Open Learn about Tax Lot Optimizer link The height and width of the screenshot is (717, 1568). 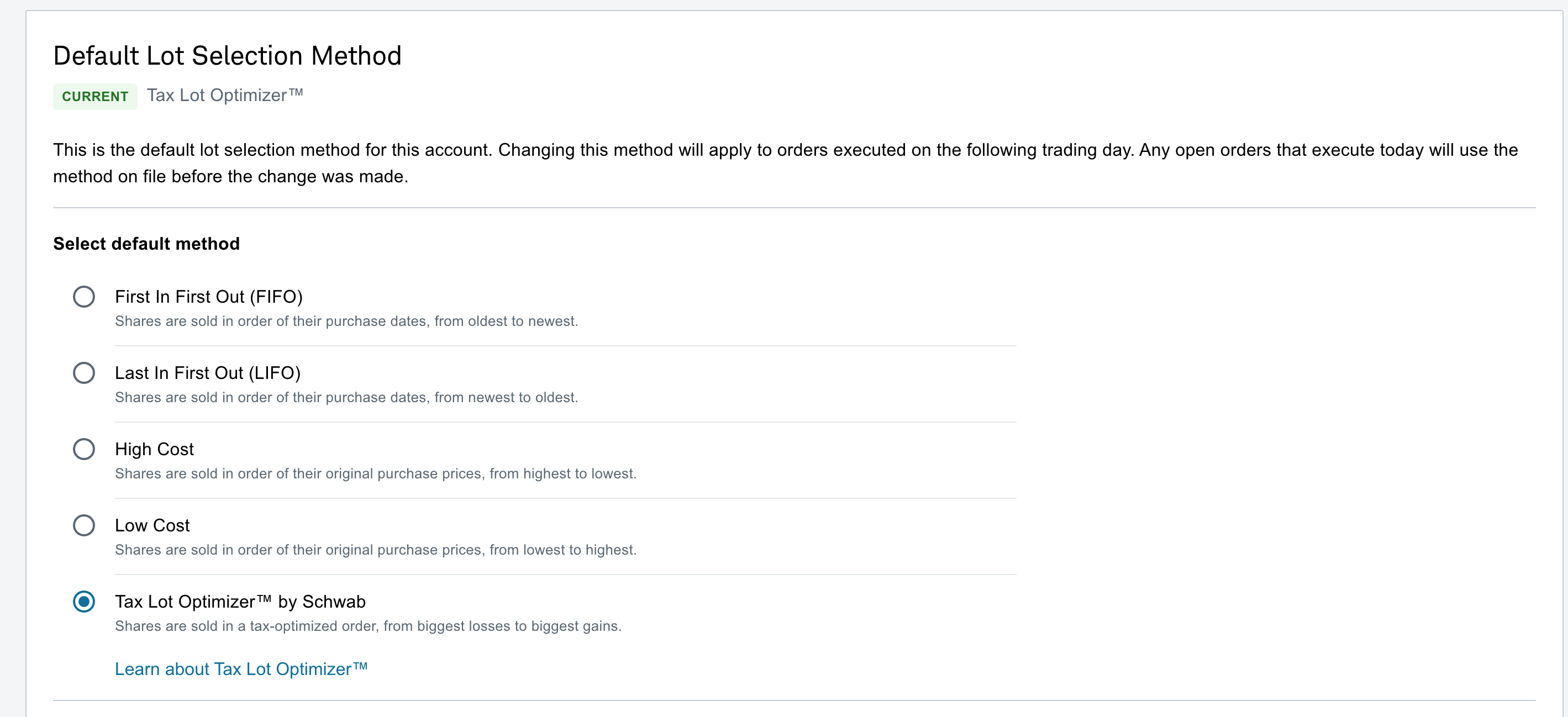pyautogui.click(x=241, y=669)
